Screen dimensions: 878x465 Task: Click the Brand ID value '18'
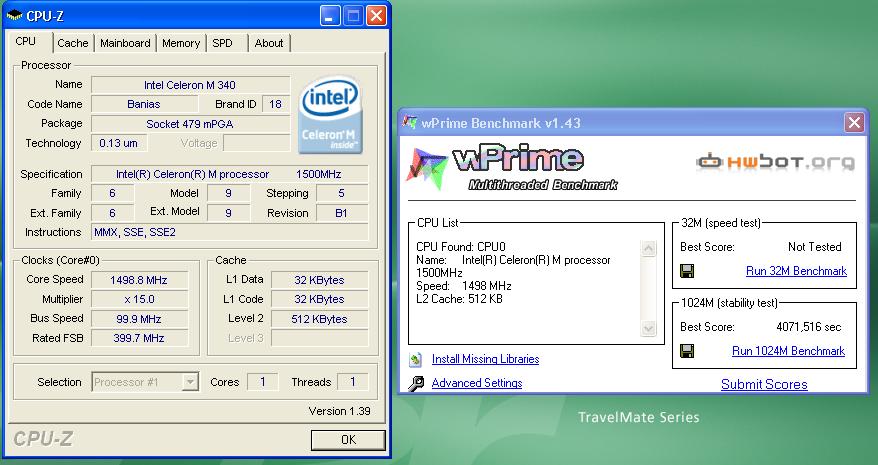(x=275, y=104)
